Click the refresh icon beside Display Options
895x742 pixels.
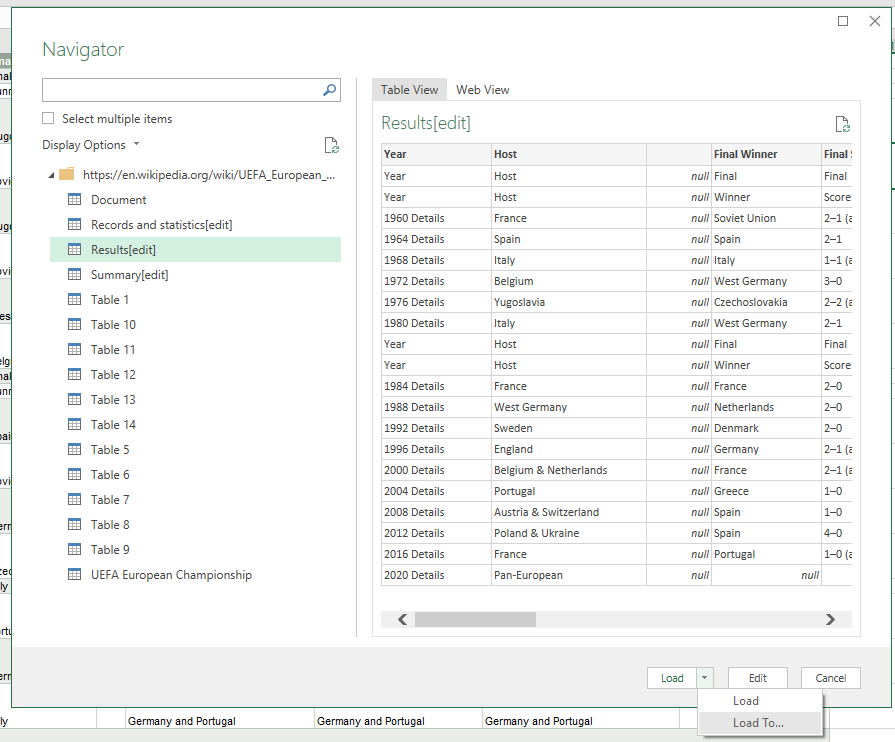tap(332, 146)
